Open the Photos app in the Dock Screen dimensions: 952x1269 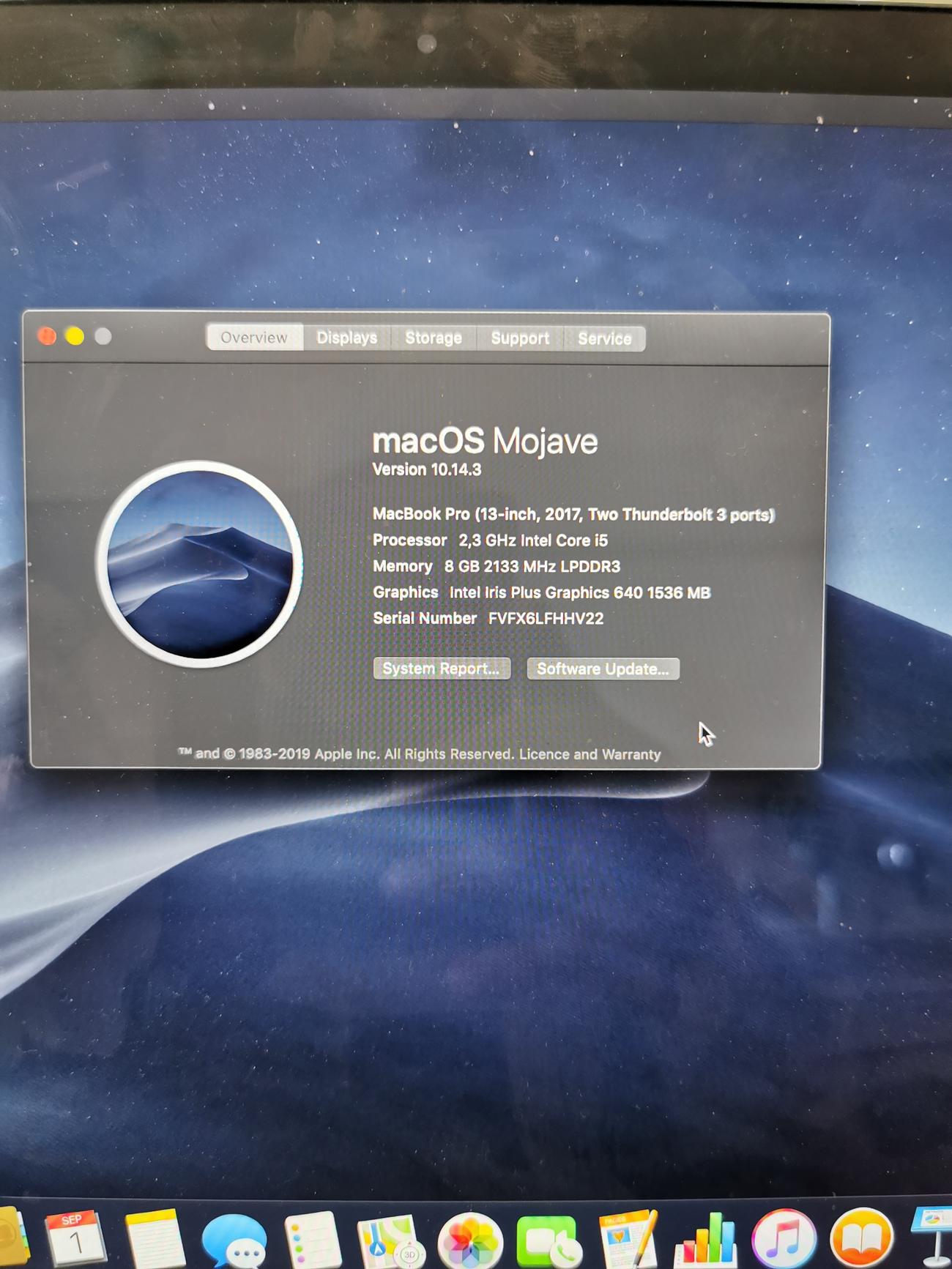coord(470,1243)
